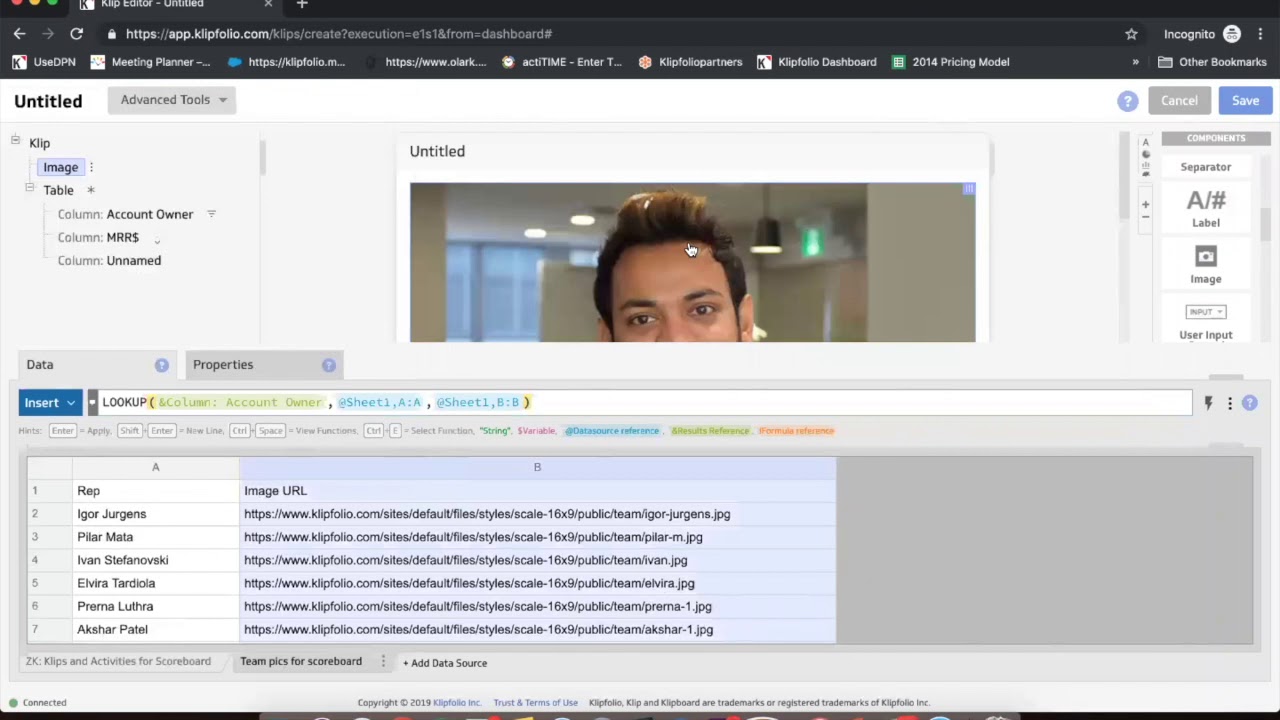Open the Insert dropdown menu

coord(49,403)
